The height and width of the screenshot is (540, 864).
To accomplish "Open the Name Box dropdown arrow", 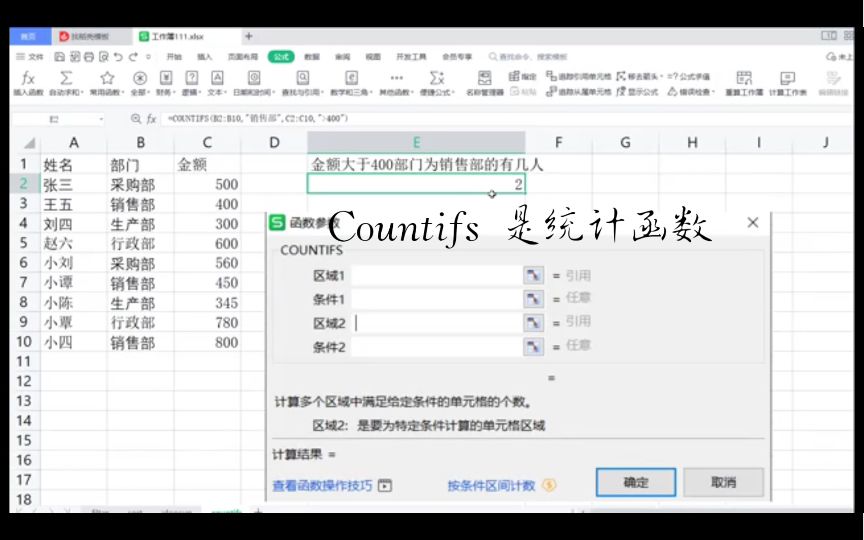I will click(x=101, y=118).
